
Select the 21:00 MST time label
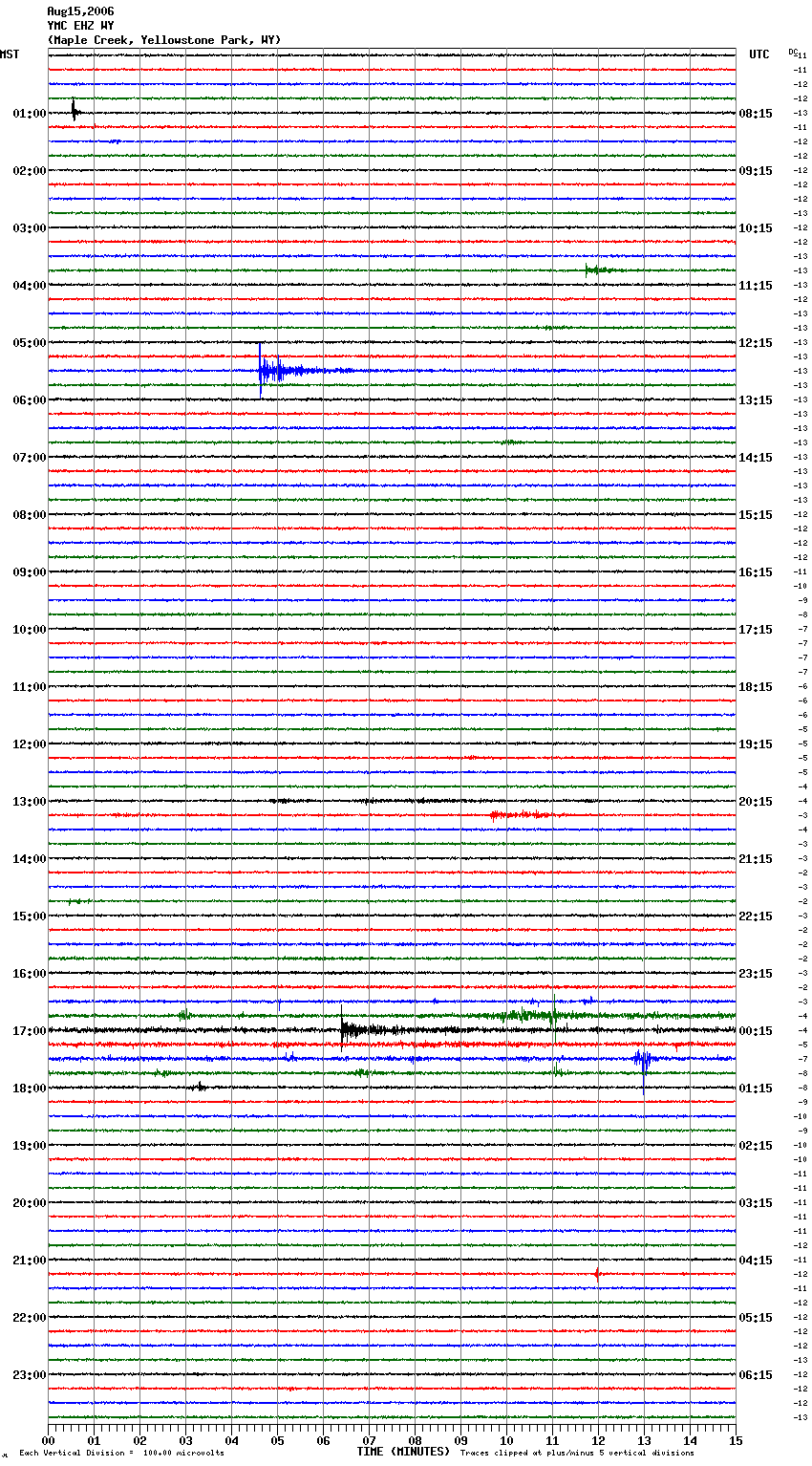[x=30, y=1261]
